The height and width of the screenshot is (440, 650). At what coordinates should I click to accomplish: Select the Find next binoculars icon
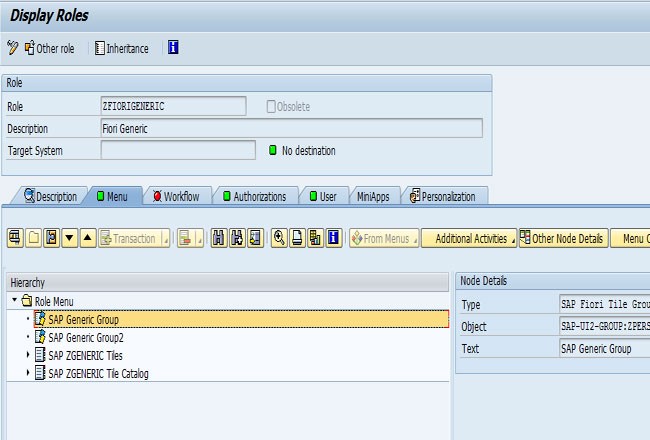click(237, 238)
